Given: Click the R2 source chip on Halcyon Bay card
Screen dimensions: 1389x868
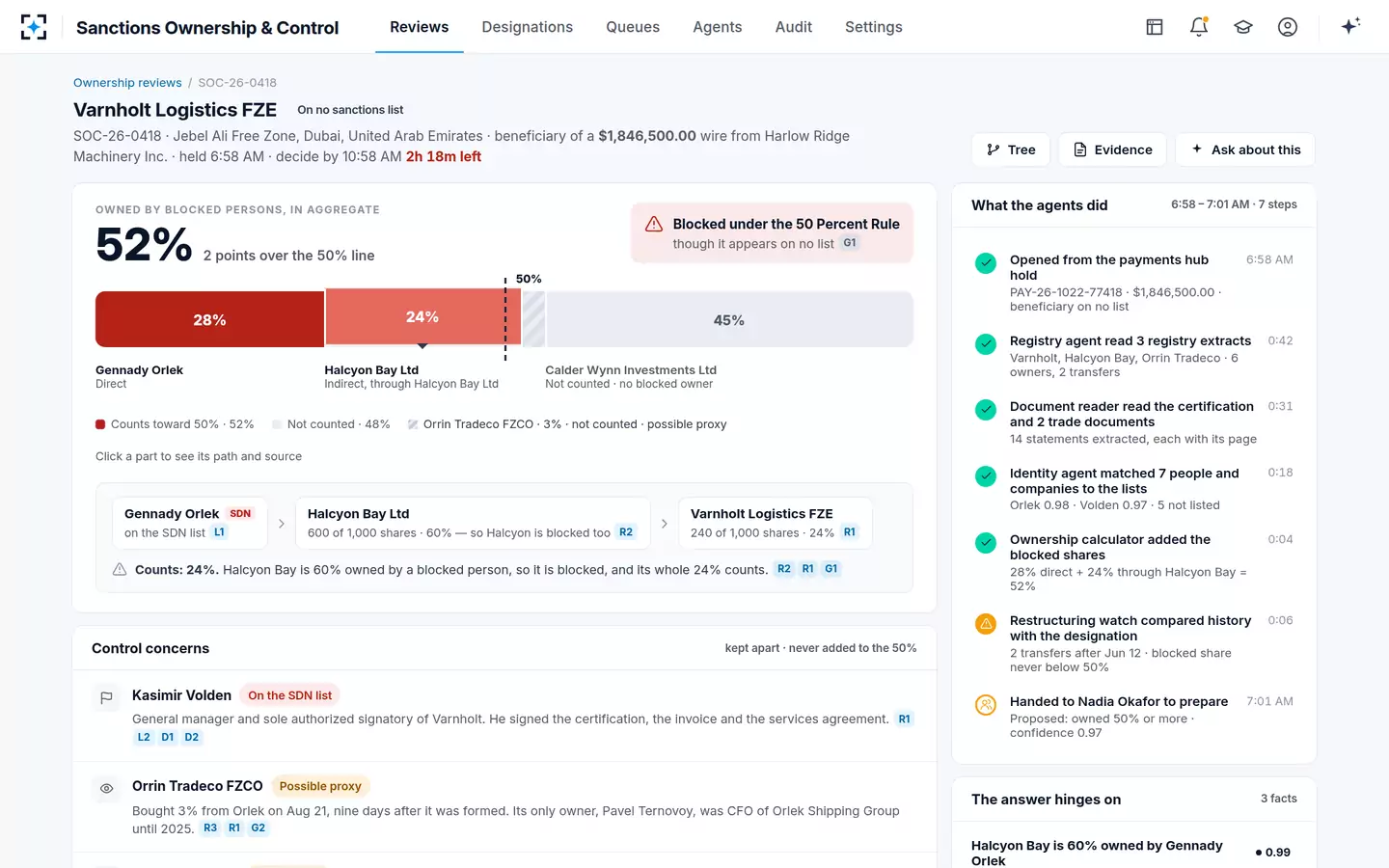Looking at the screenshot, I should click(626, 532).
